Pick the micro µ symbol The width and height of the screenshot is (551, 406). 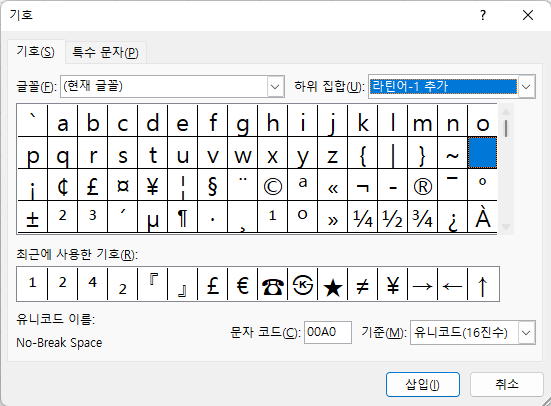pyautogui.click(x=153, y=217)
